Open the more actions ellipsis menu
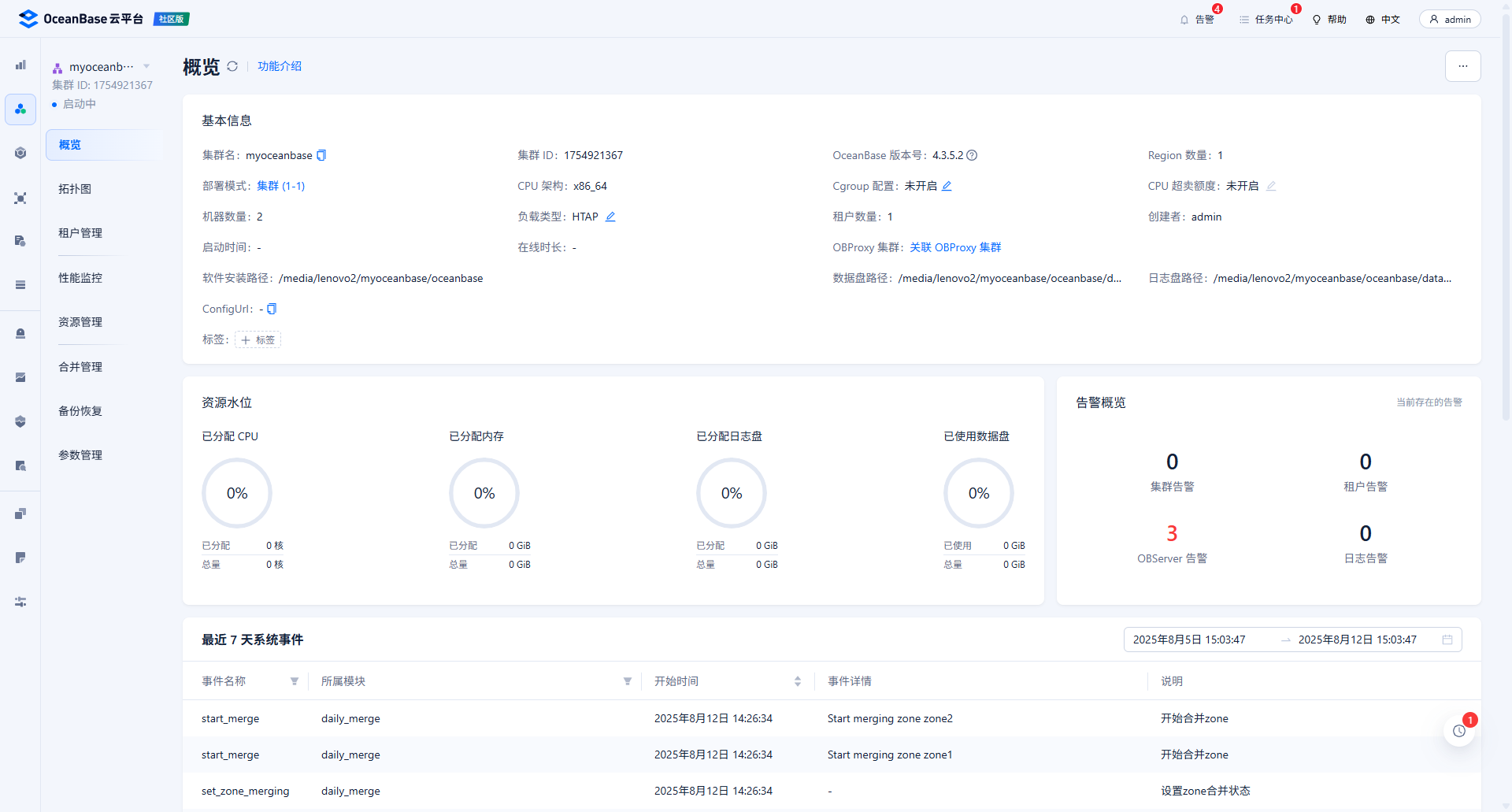Screen dimensions: 1512x812 1463,66
